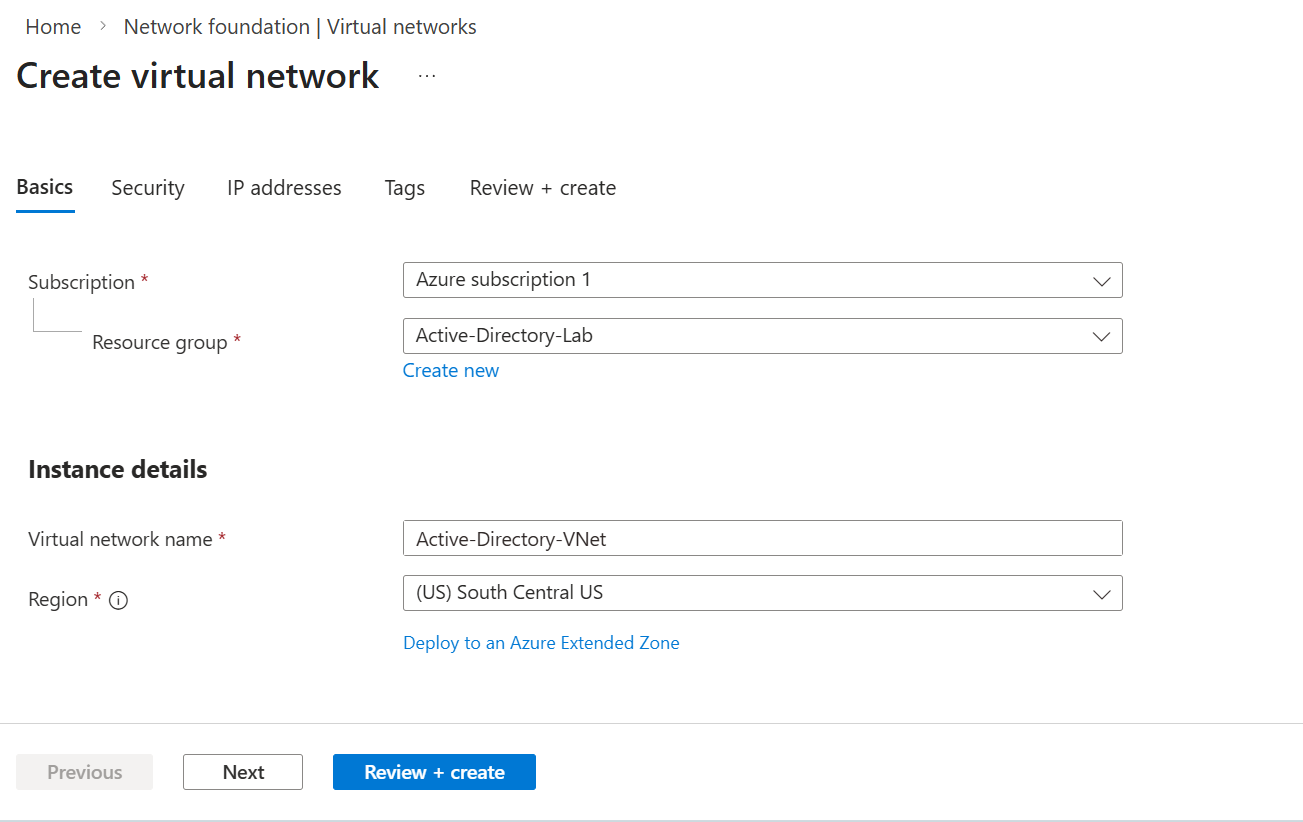1303x822 pixels.
Task: Click the blue Review + create button
Action: 434,772
